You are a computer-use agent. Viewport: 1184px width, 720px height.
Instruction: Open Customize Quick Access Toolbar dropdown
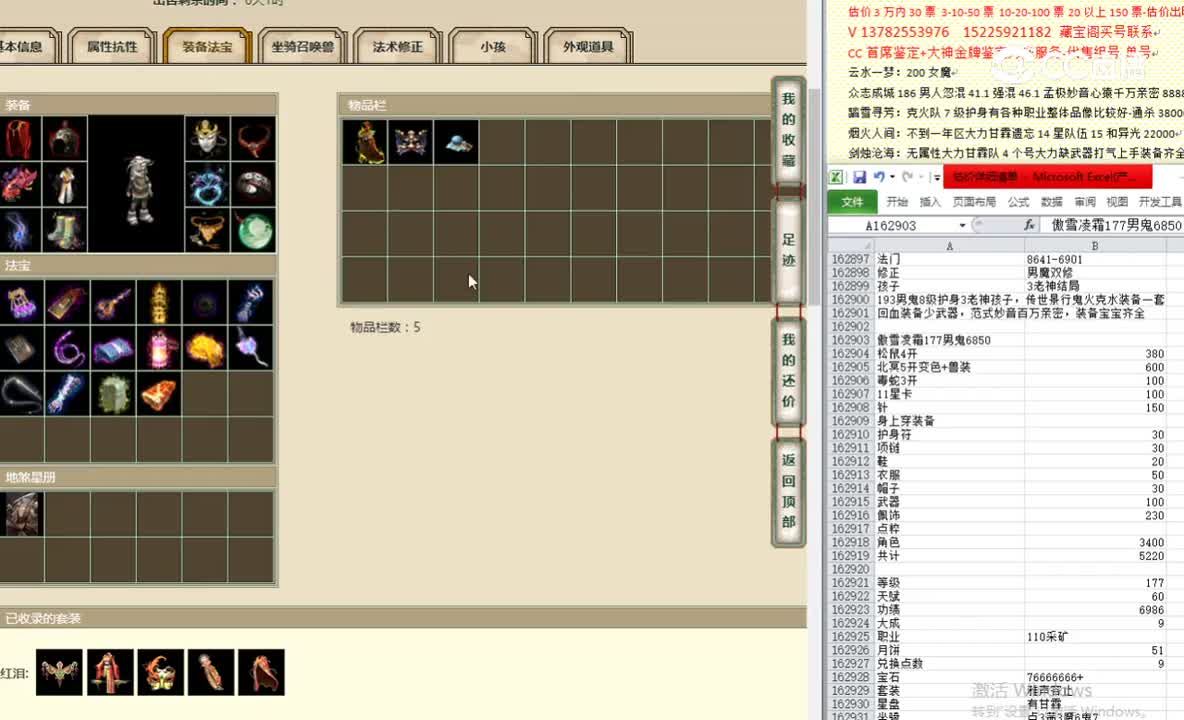click(x=936, y=177)
